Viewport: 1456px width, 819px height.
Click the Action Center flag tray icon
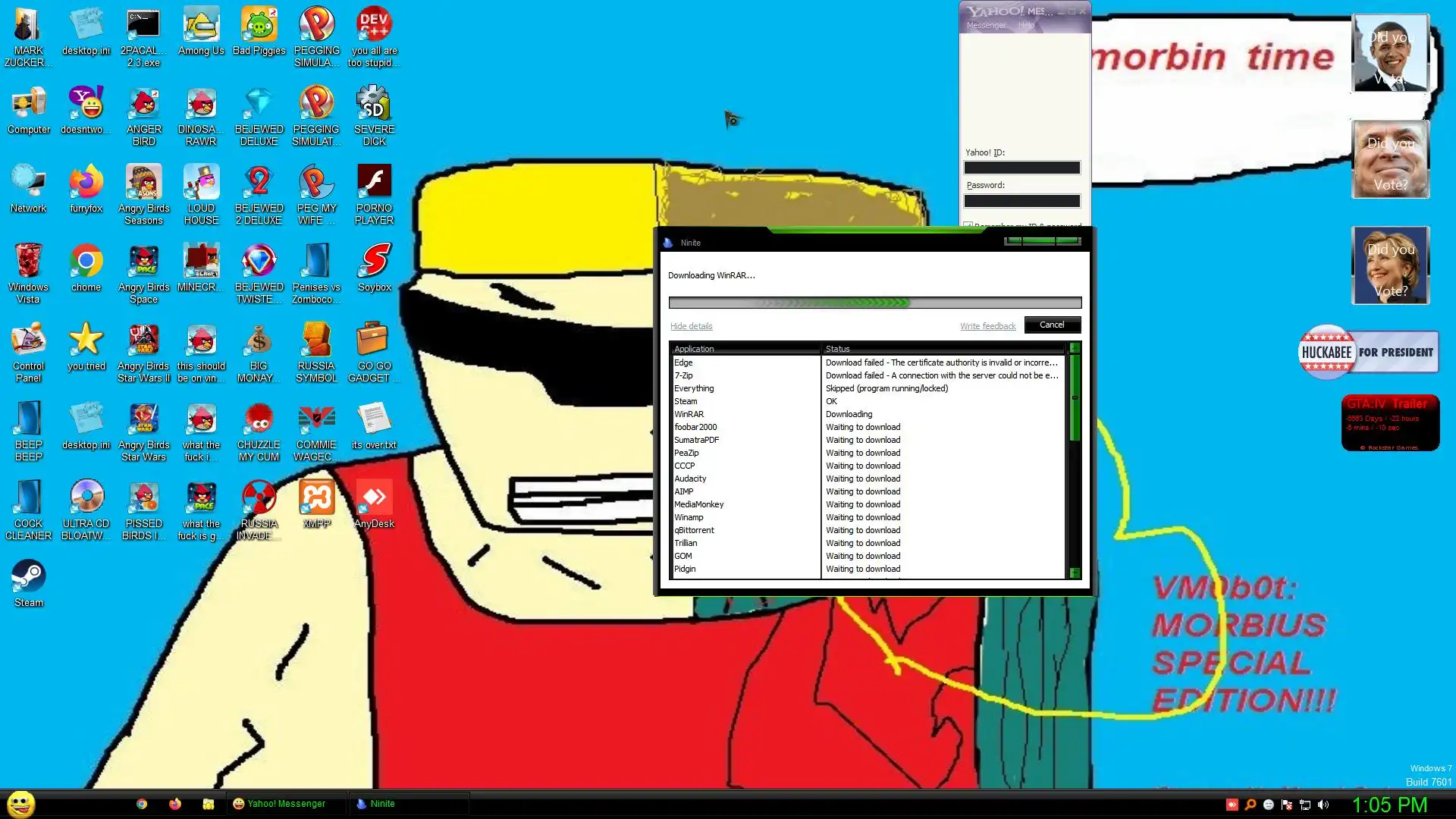click(1287, 805)
